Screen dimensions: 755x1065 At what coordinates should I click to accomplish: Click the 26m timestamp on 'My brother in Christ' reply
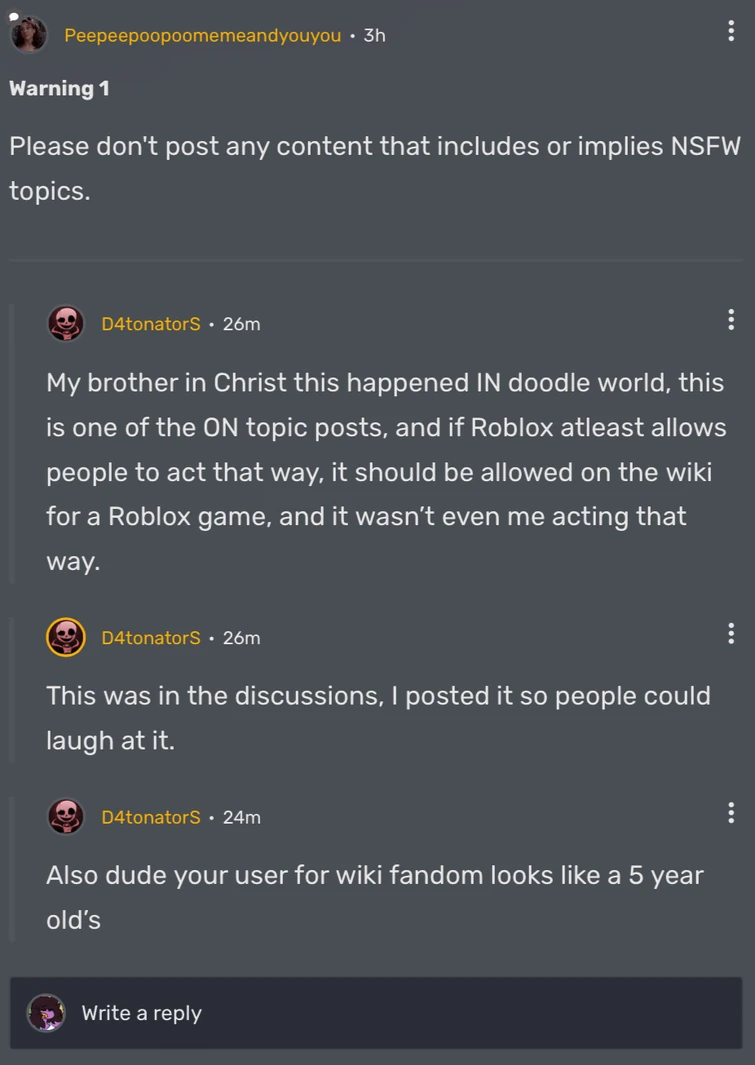pos(241,324)
